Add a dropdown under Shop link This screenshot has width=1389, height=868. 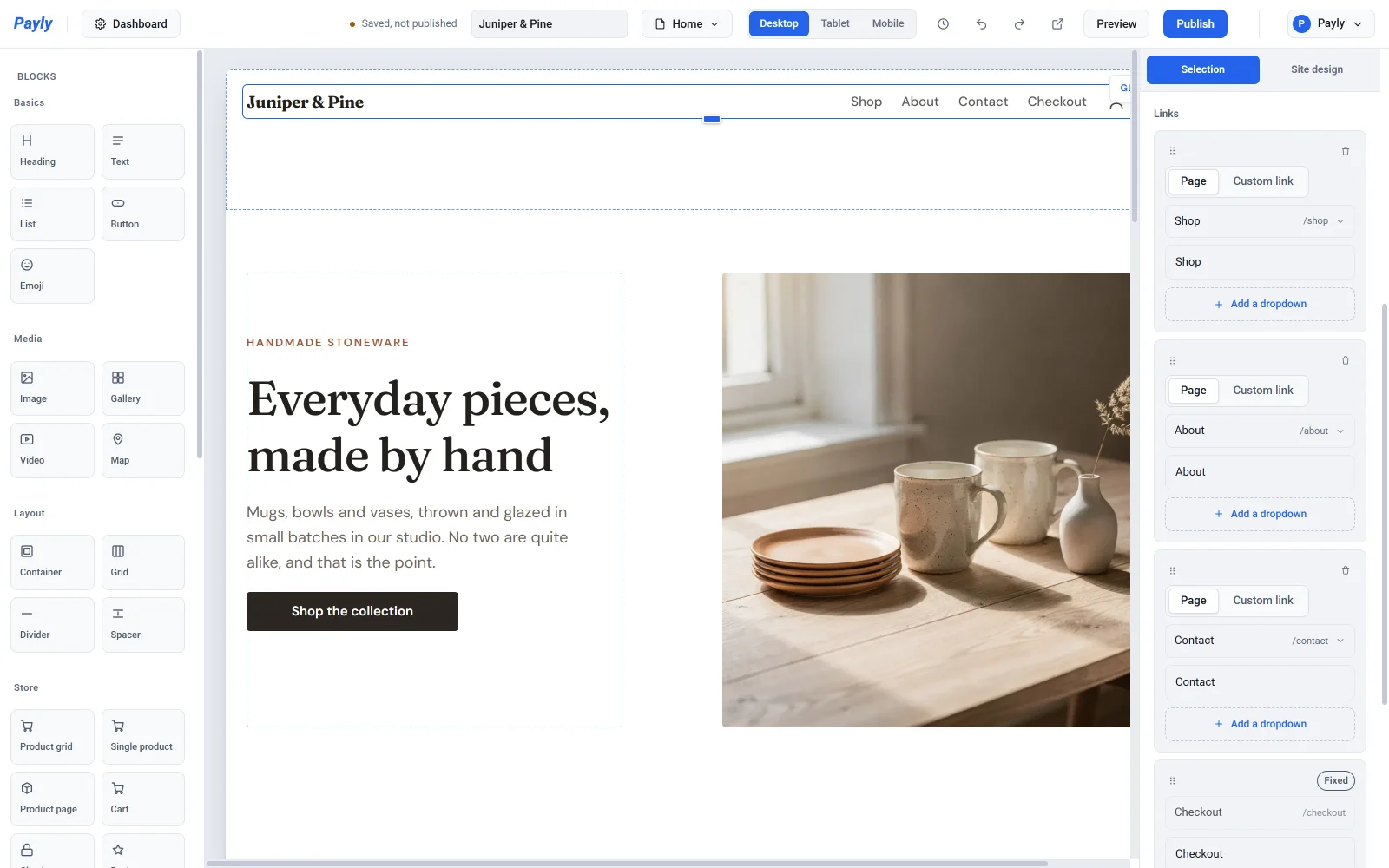pyautogui.click(x=1260, y=304)
